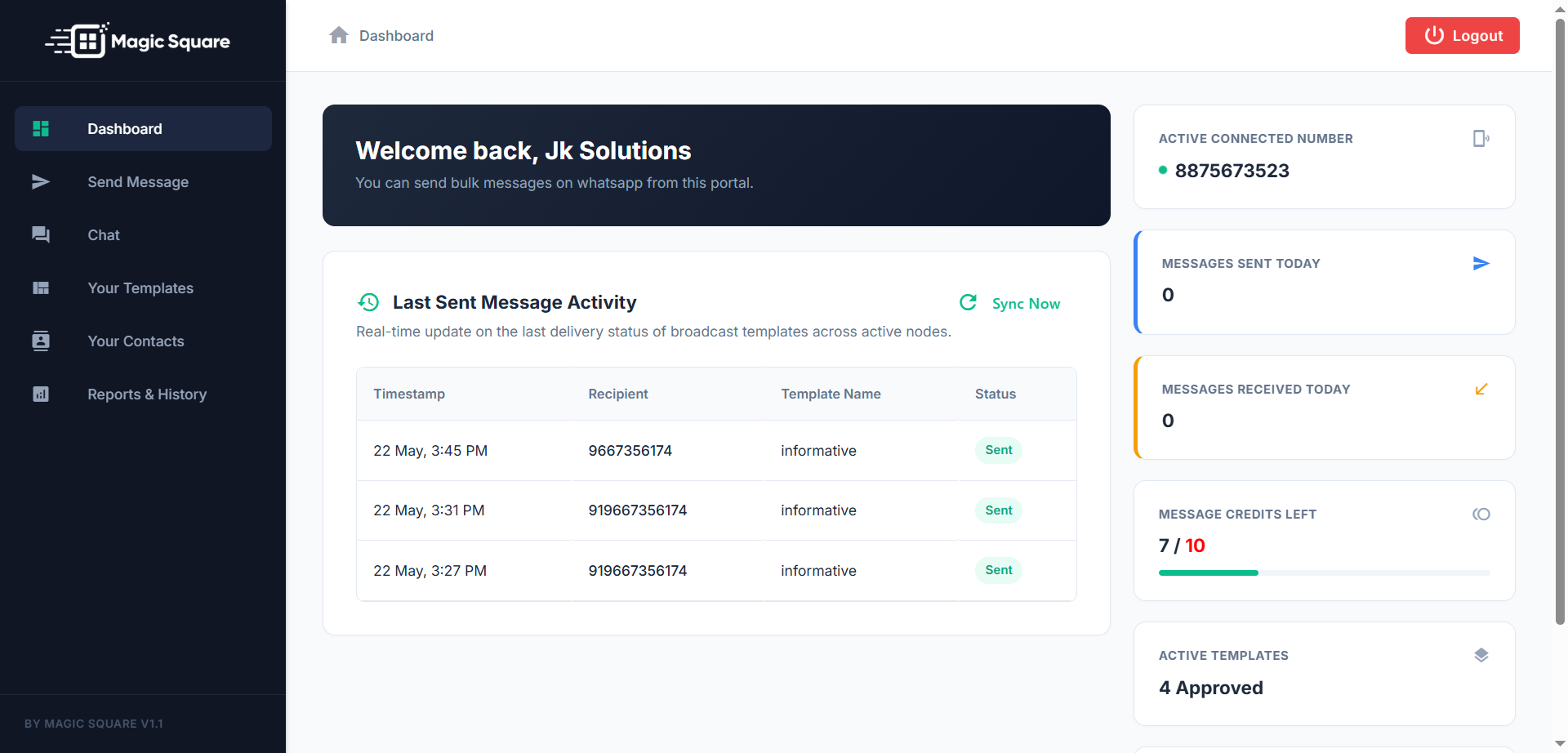The height and width of the screenshot is (753, 1568).
Task: Click recipient 919667356174 in 3:31 PM row
Action: pos(637,510)
